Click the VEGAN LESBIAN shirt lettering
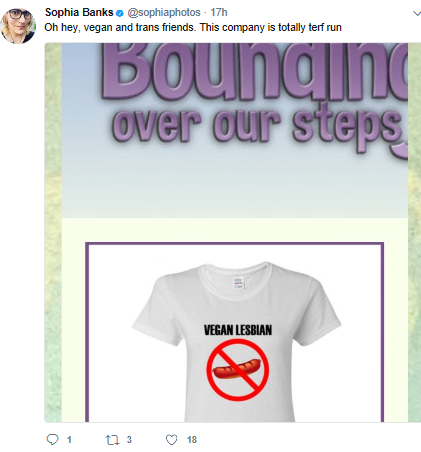This screenshot has height=452, width=421. coord(238,330)
